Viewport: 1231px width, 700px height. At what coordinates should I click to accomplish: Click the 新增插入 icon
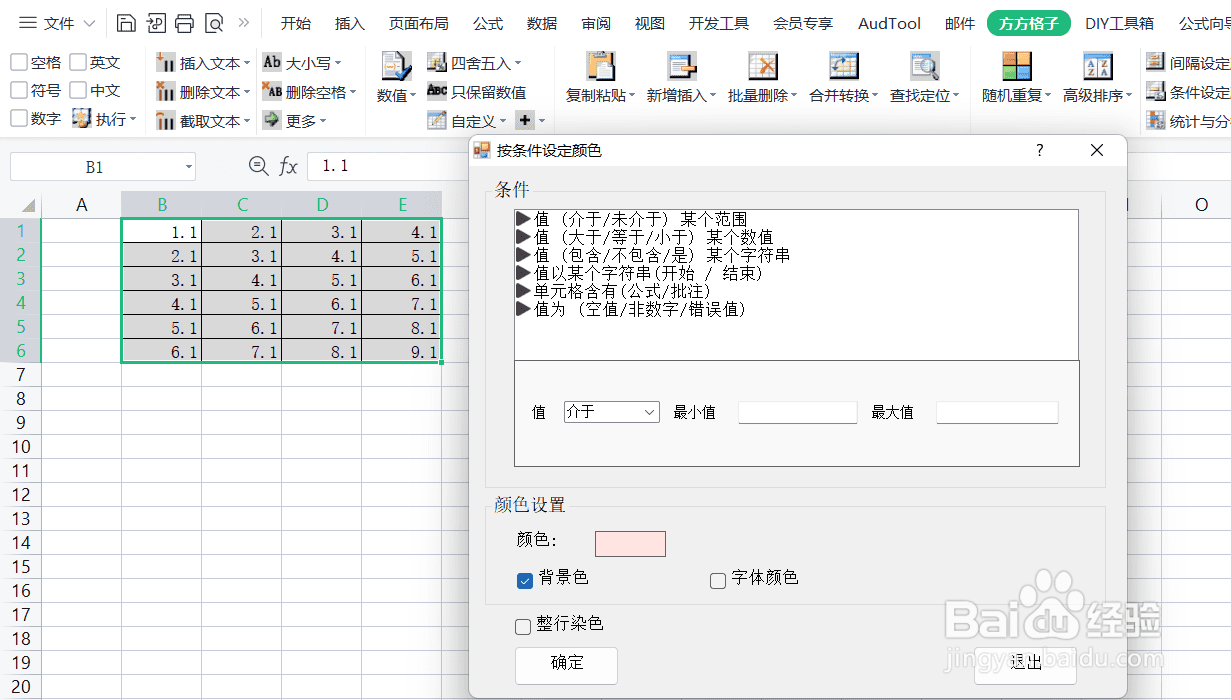(x=683, y=66)
